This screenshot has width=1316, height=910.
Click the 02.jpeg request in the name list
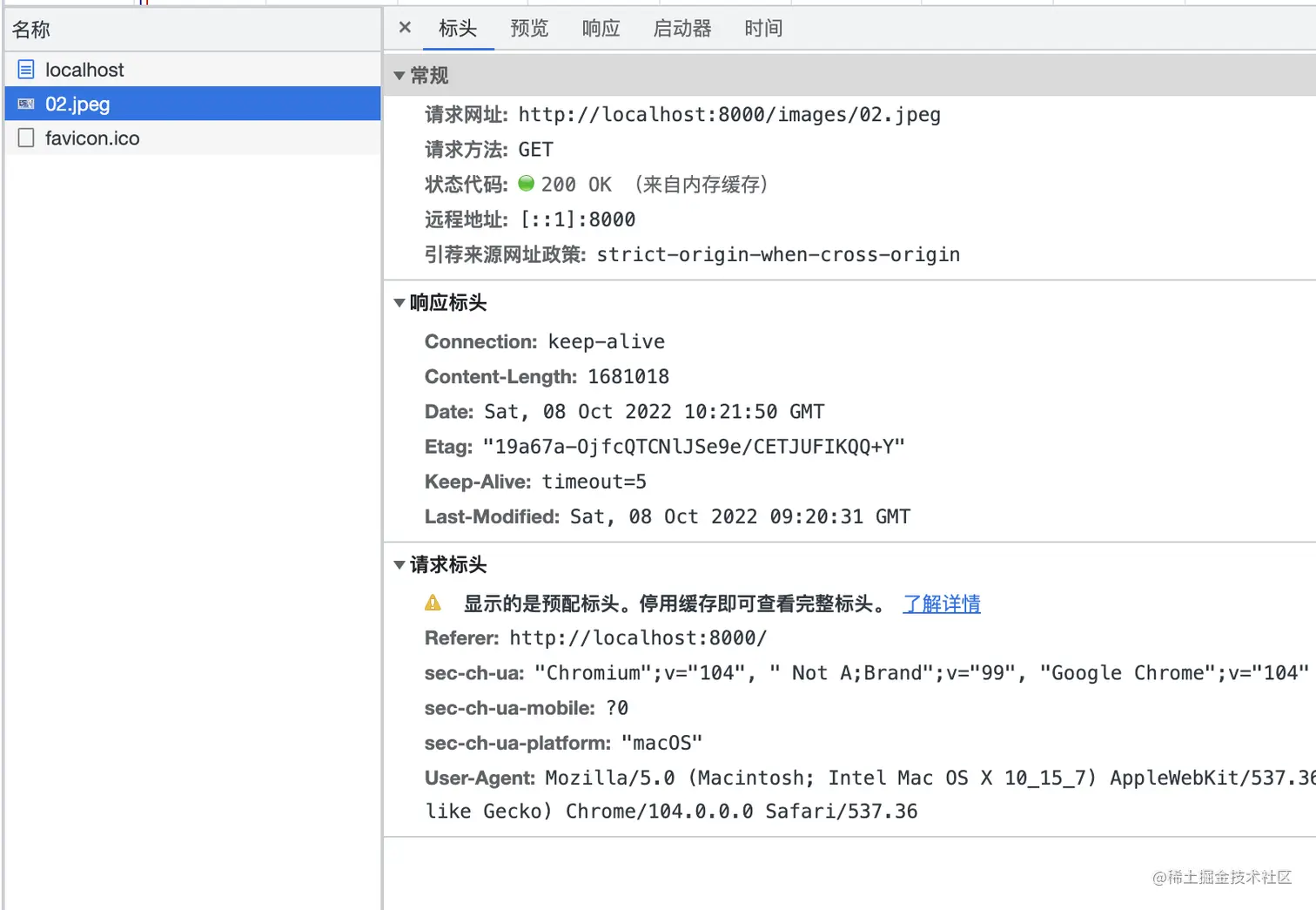pyautogui.click(x=77, y=104)
